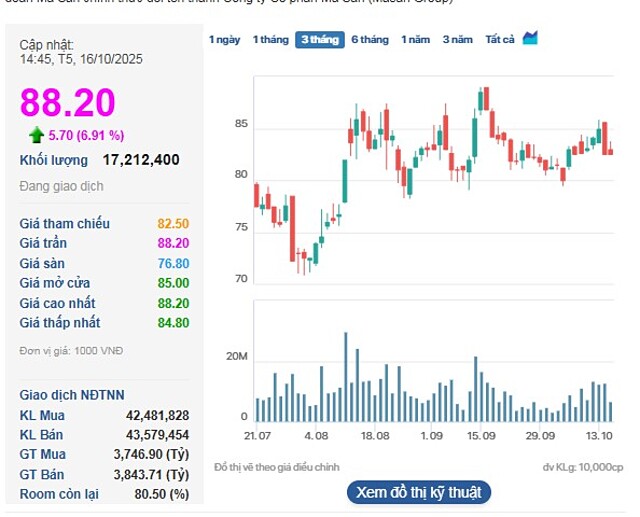
Task: Select the active 3 tháng tab
Action: tap(320, 39)
